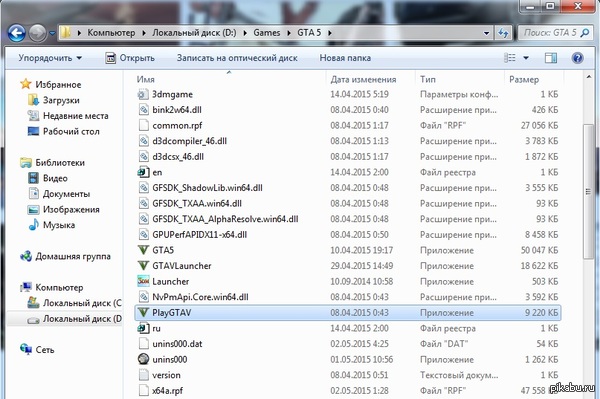Open the Видео library
The width and height of the screenshot is (600, 399).
(55, 178)
